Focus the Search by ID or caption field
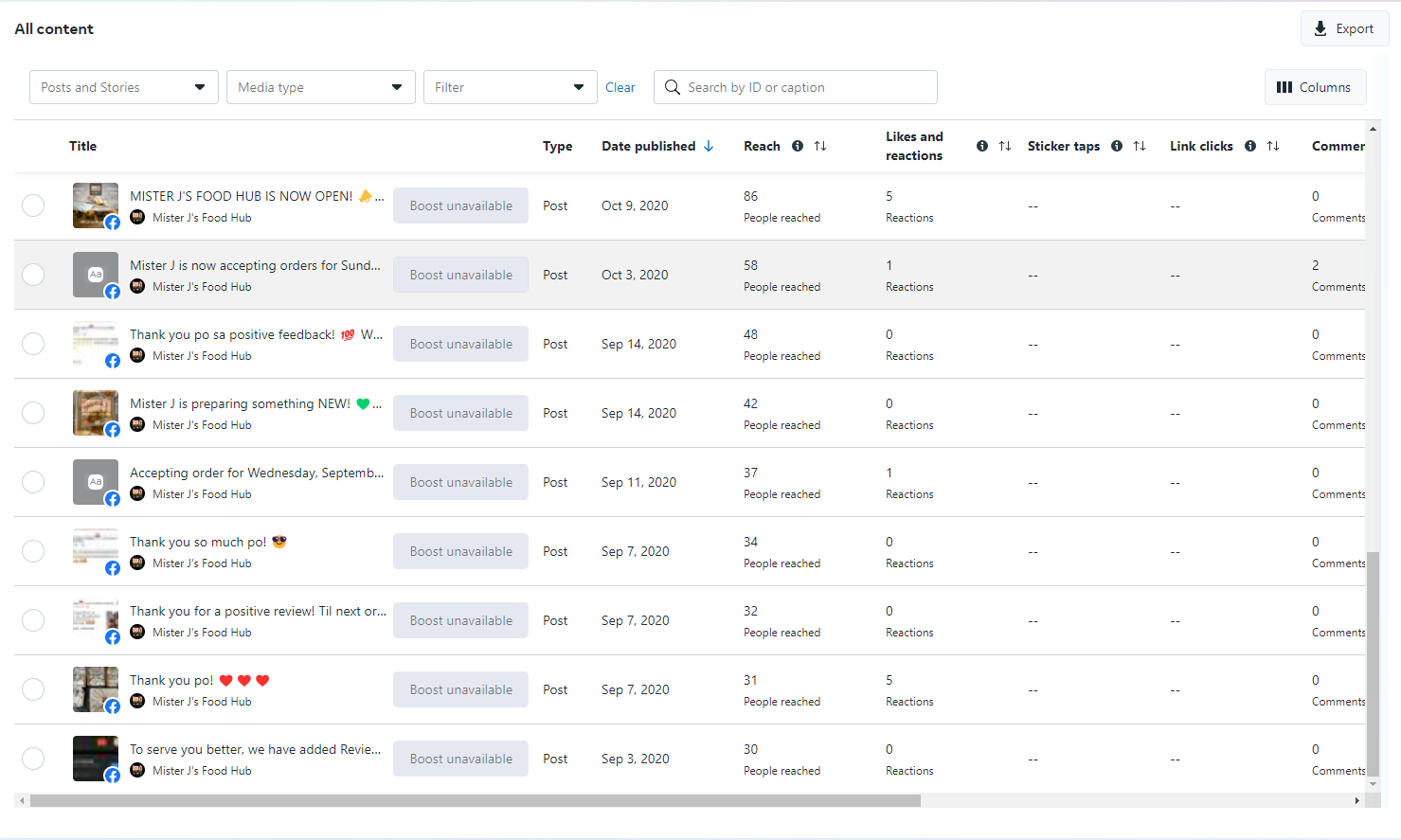 click(805, 87)
